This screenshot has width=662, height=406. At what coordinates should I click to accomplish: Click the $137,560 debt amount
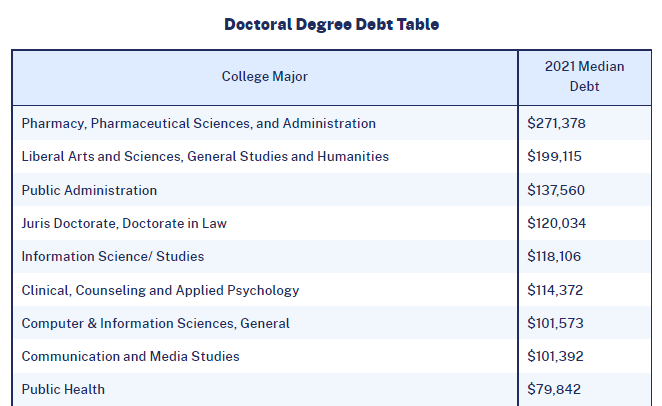pos(556,190)
